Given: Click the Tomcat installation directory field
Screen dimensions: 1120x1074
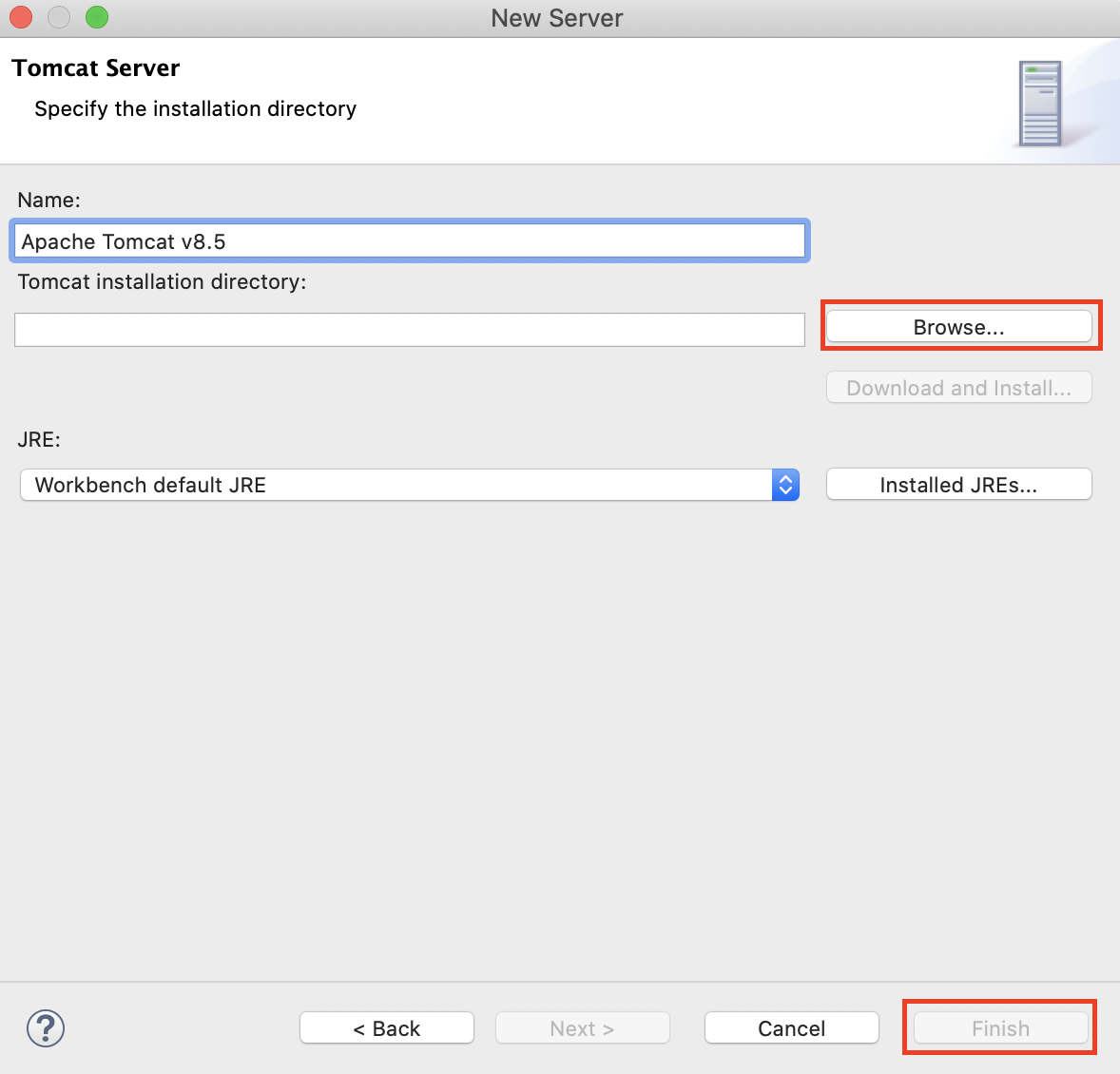Looking at the screenshot, I should click(x=409, y=330).
